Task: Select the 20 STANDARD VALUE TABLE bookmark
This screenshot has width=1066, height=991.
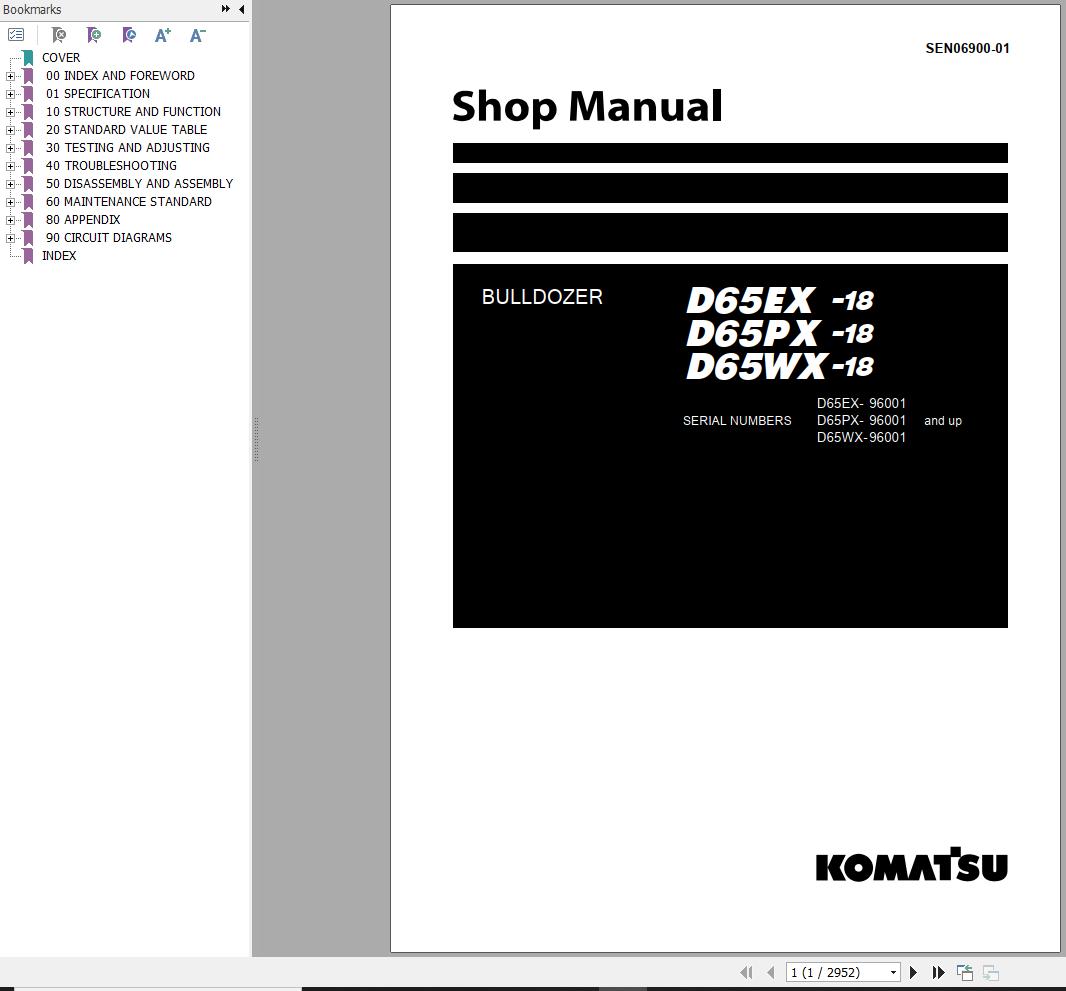Action: [127, 129]
